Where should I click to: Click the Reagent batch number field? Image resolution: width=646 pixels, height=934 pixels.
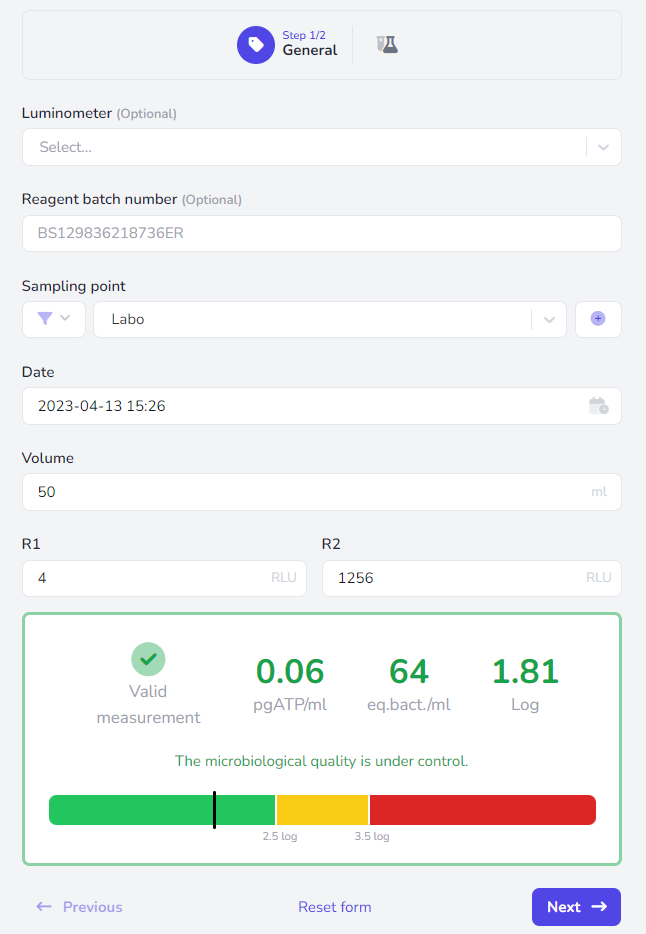[x=322, y=233]
